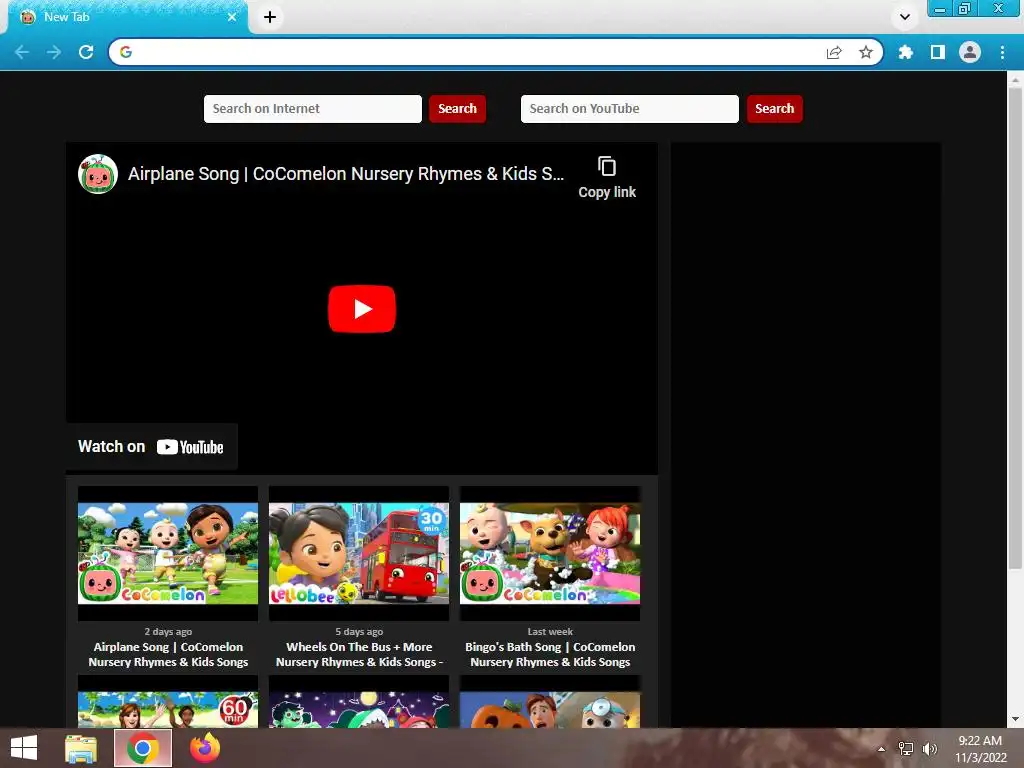1024x768 pixels.
Task: Play the video with red play button
Action: (x=362, y=309)
